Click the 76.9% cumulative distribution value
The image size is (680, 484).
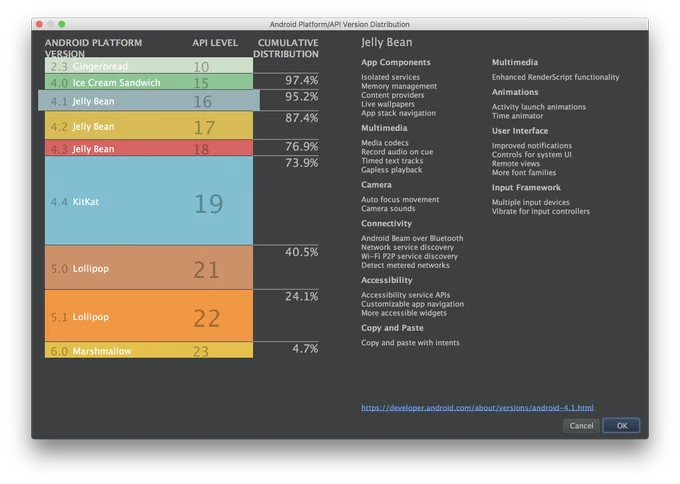click(x=301, y=147)
